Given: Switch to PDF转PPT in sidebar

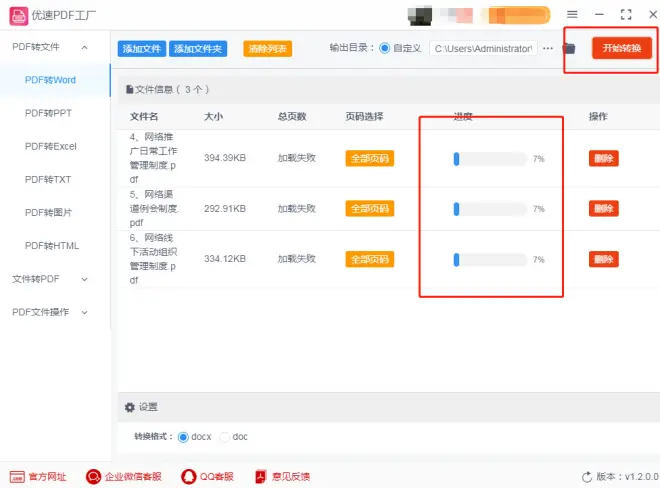Looking at the screenshot, I should 50,113.
